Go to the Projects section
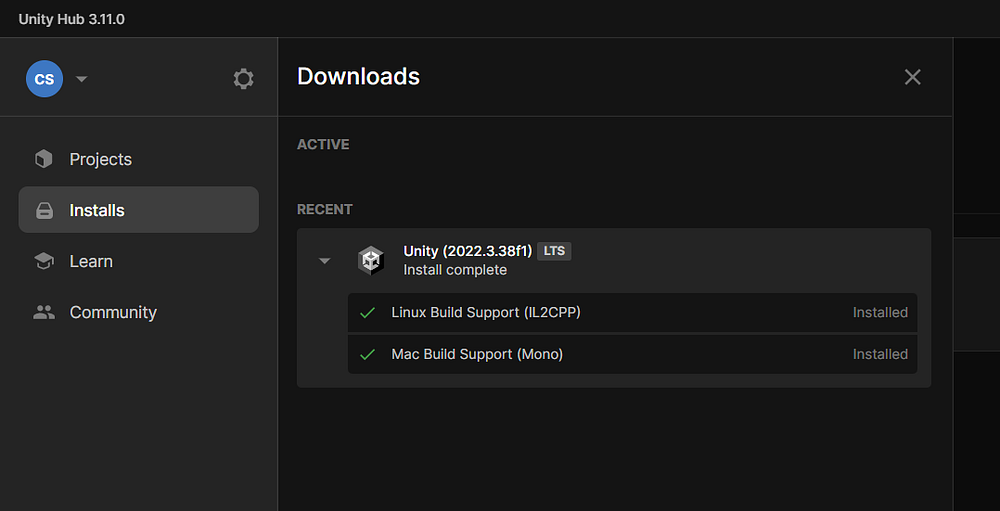The image size is (1000, 511). click(138, 159)
